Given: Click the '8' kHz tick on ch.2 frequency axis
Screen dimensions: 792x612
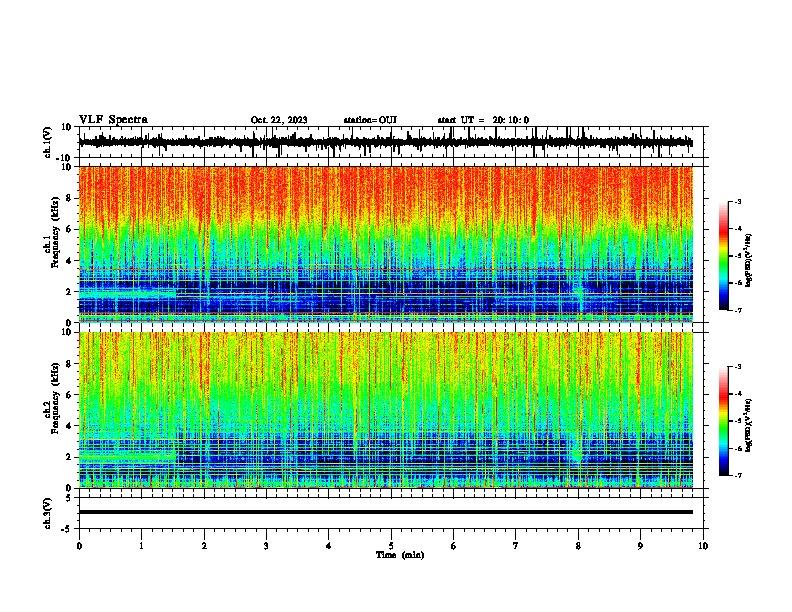Looking at the screenshot, I should coord(70,364).
